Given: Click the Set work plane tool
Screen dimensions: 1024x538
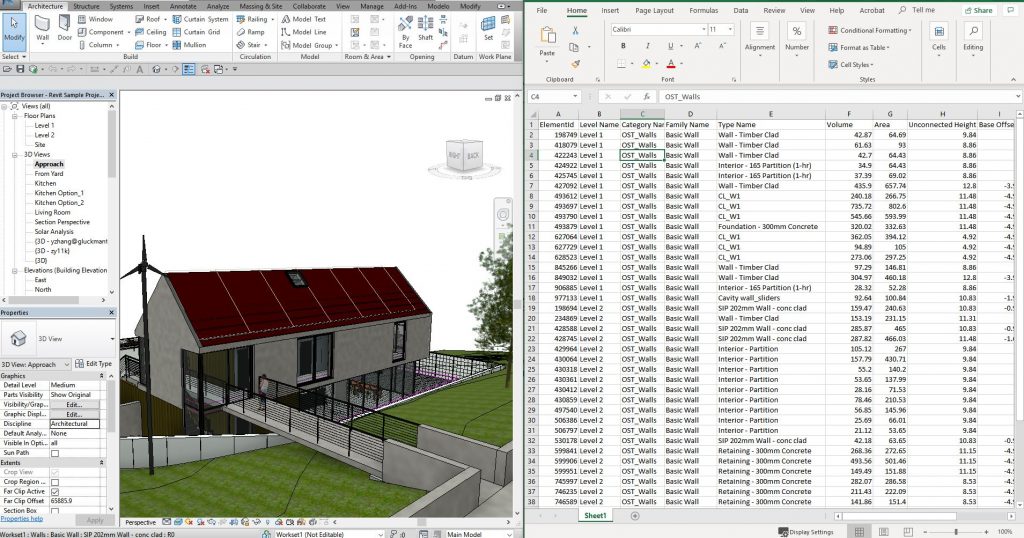Looking at the screenshot, I should 488,29.
